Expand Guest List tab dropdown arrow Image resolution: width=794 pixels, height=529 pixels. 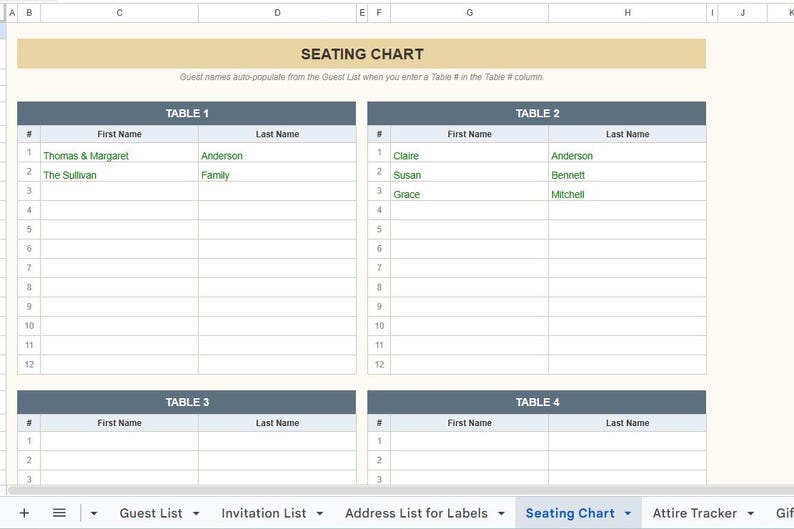click(196, 513)
